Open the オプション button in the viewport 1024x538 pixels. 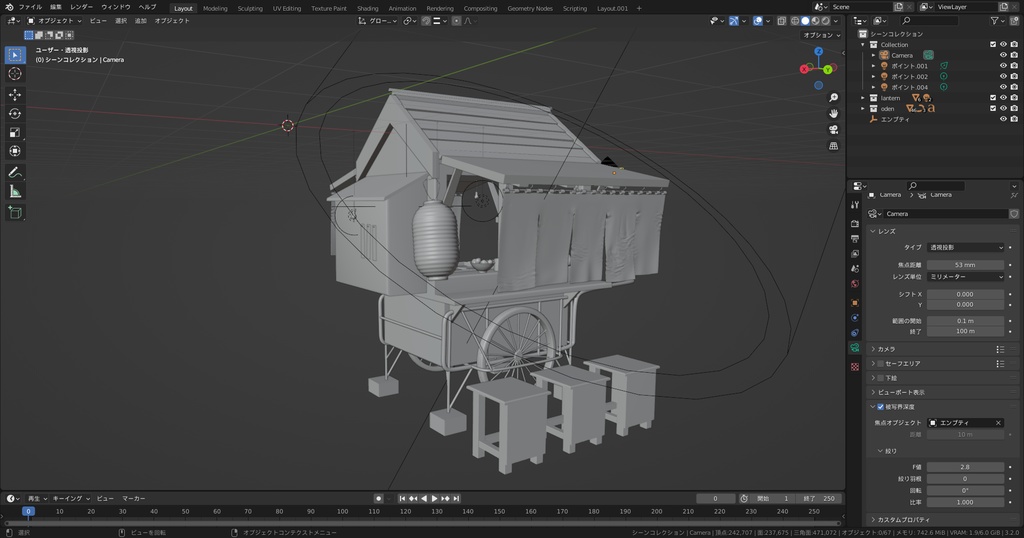click(820, 35)
